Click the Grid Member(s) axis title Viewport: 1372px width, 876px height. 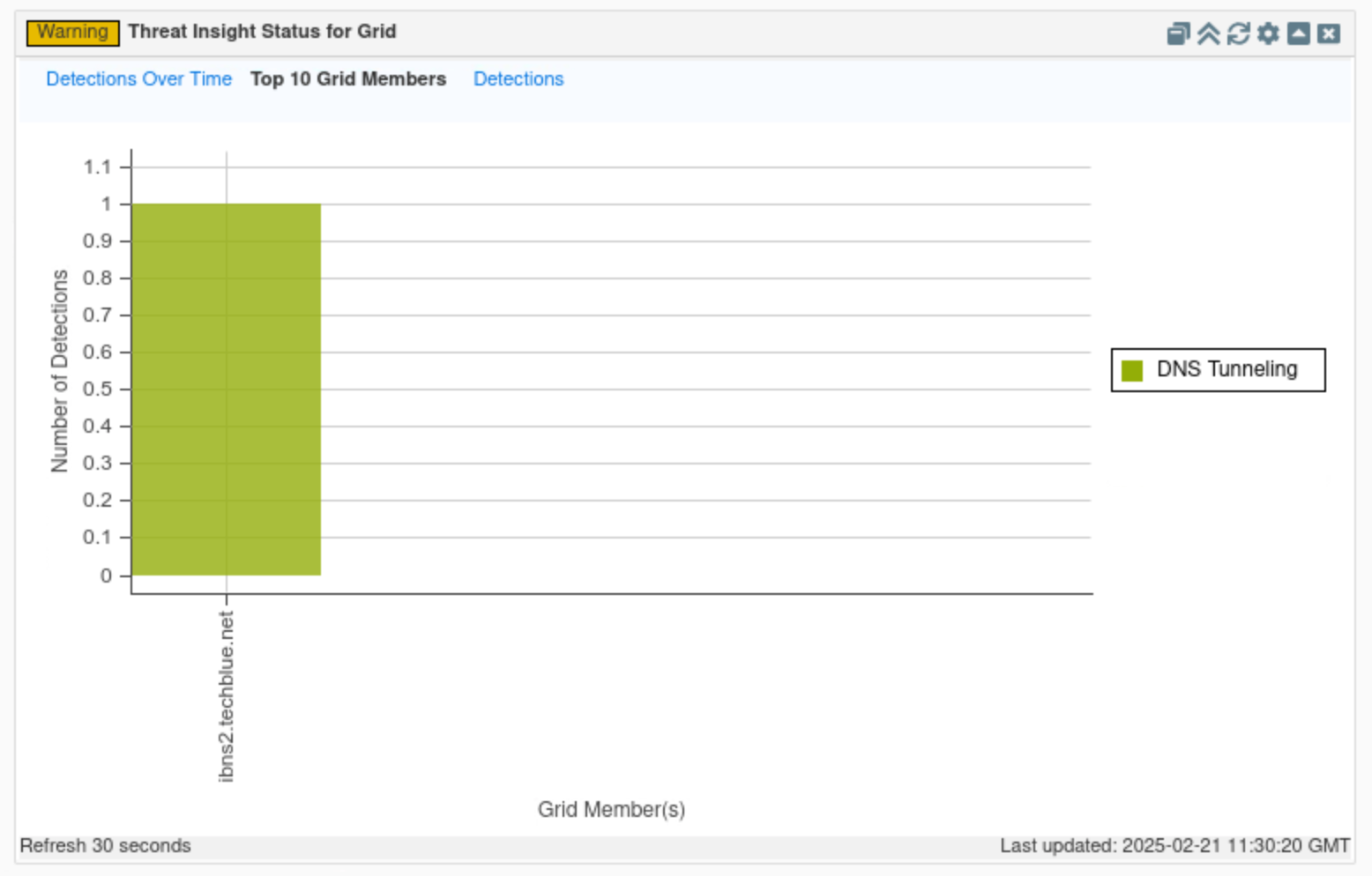(611, 809)
